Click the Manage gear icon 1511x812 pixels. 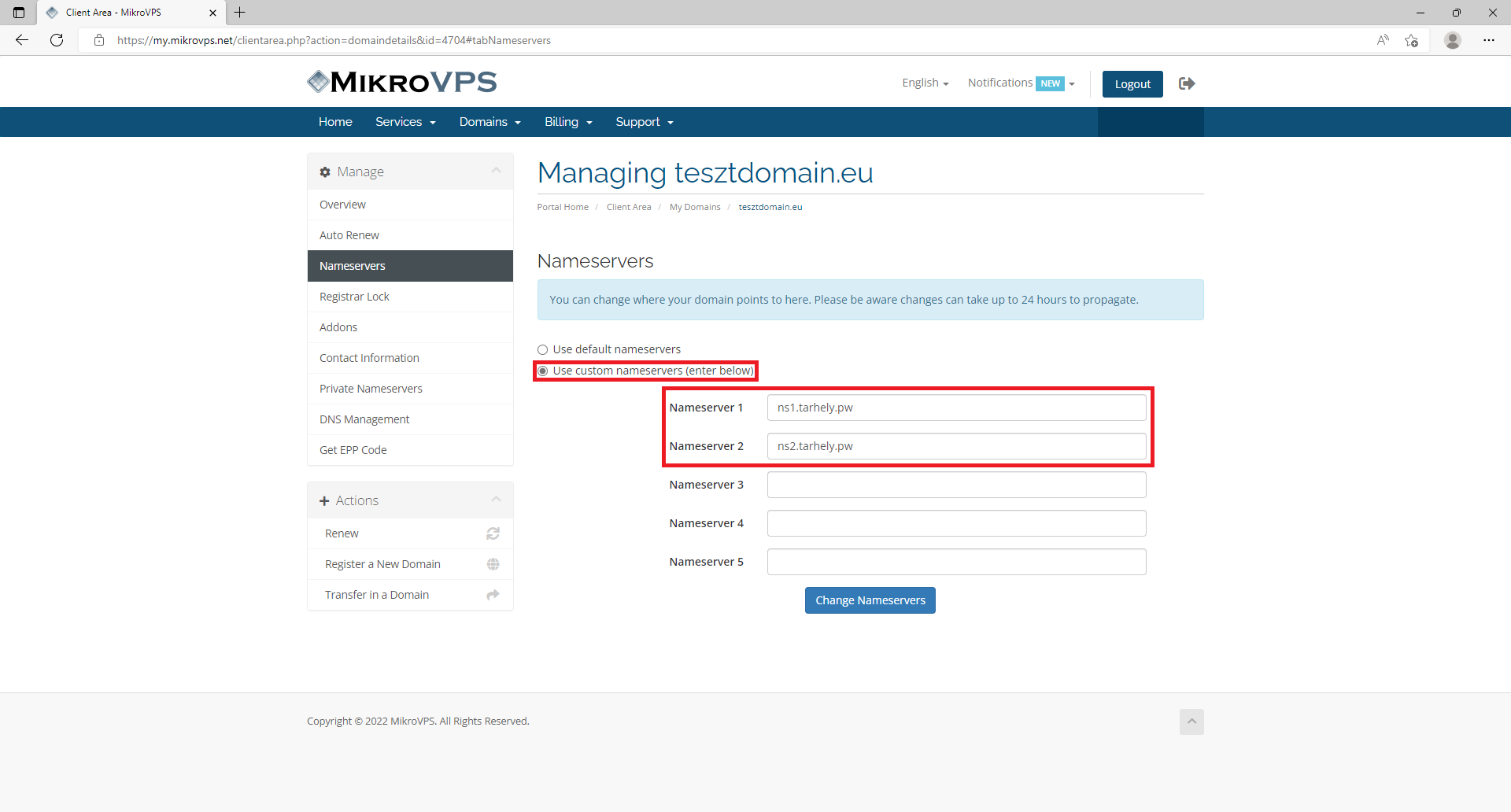(x=325, y=172)
